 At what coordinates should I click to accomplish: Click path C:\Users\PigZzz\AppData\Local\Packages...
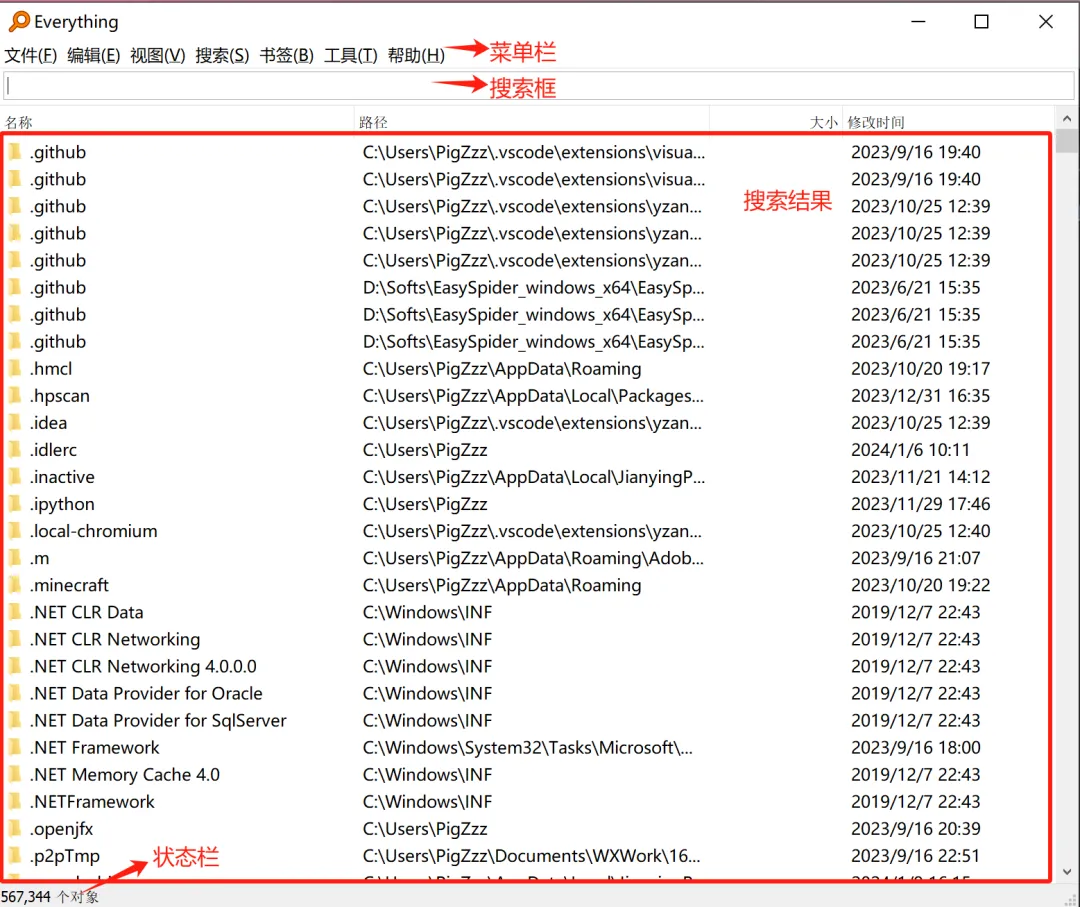point(533,396)
